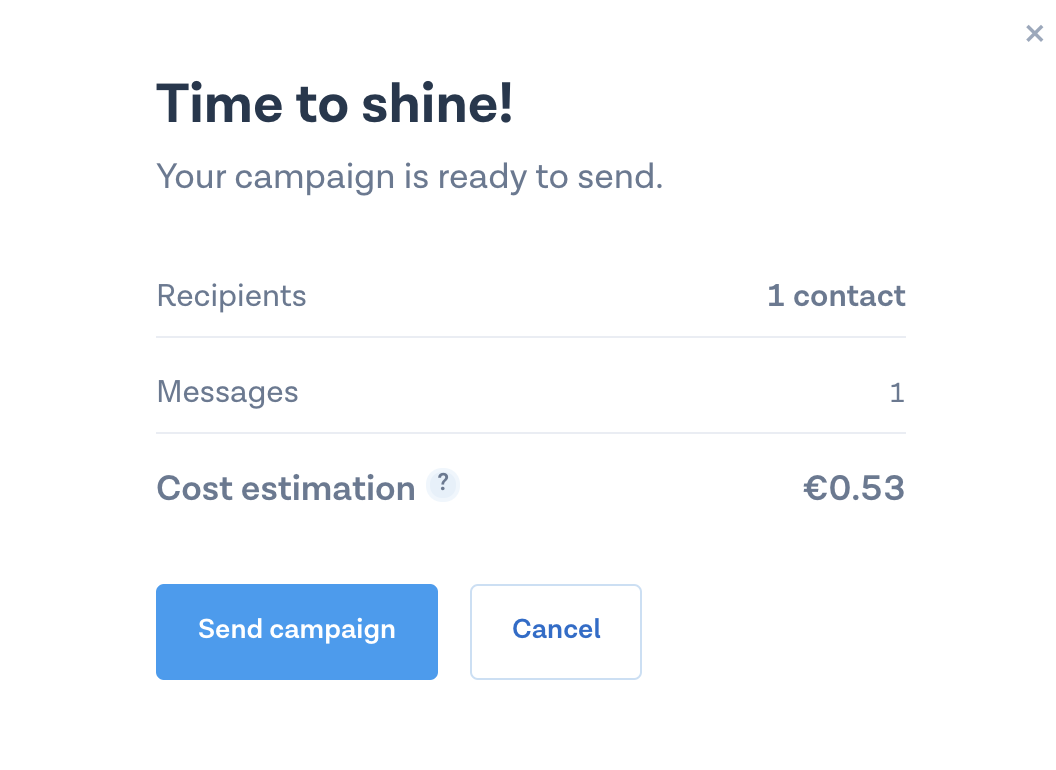The image size is (1056, 770).
Task: Open help next to Cost estimation
Action: [443, 485]
